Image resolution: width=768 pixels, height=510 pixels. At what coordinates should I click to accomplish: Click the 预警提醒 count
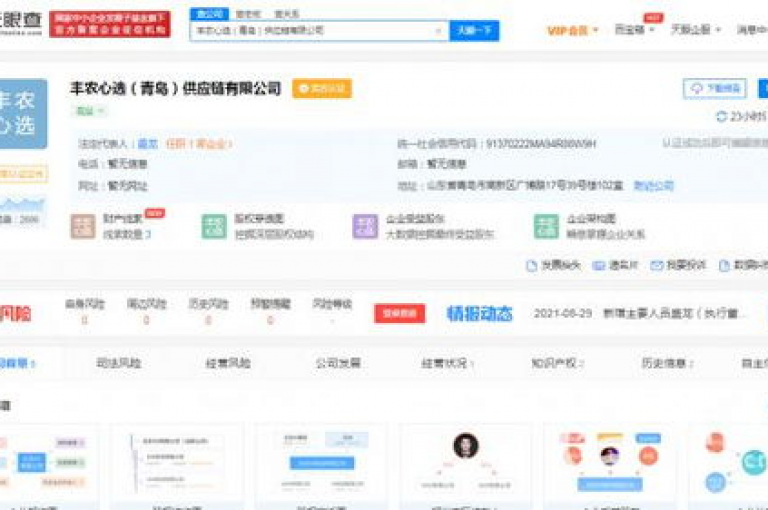tap(270, 320)
